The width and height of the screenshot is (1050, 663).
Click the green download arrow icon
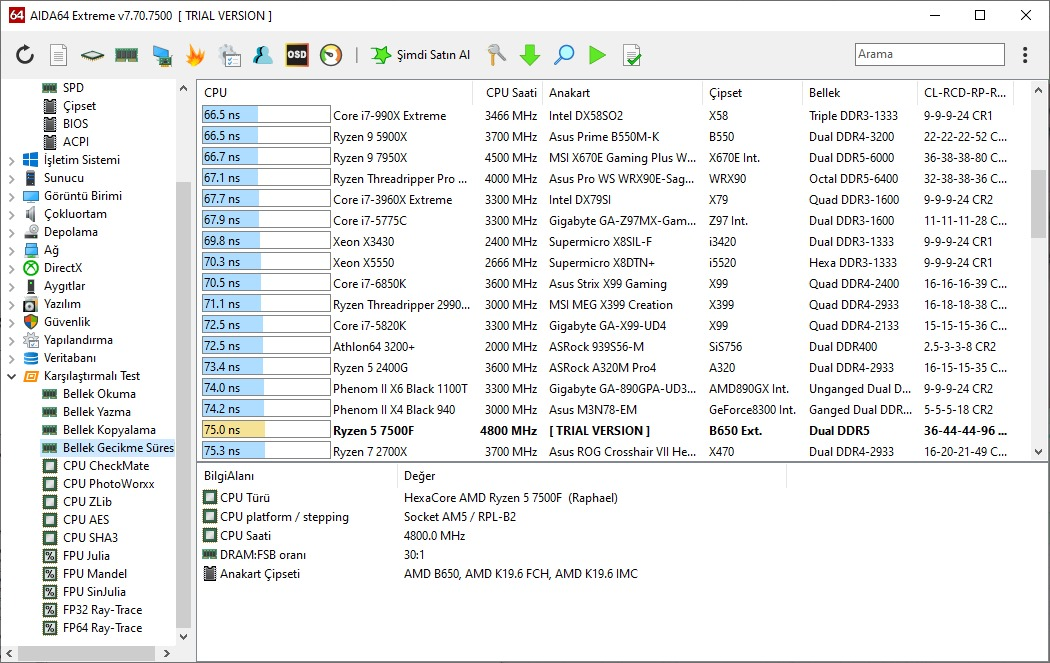530,55
